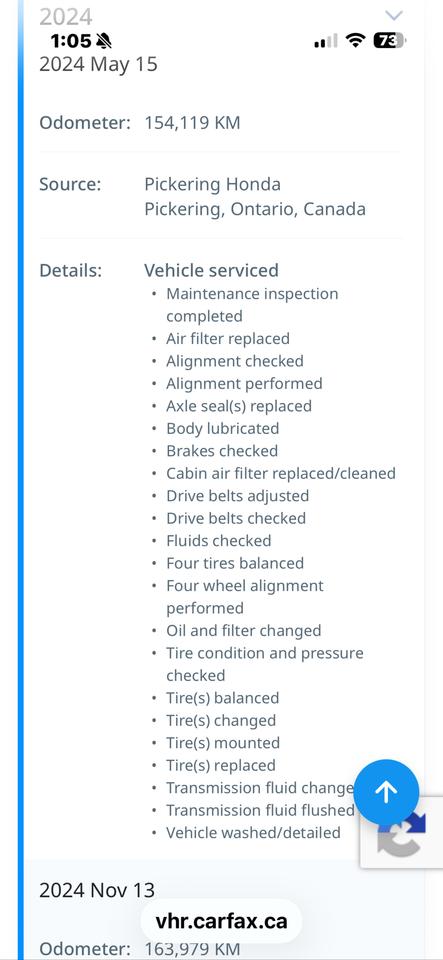Tap the Wi-Fi status icon
This screenshot has height=960, width=443.
tap(355, 41)
